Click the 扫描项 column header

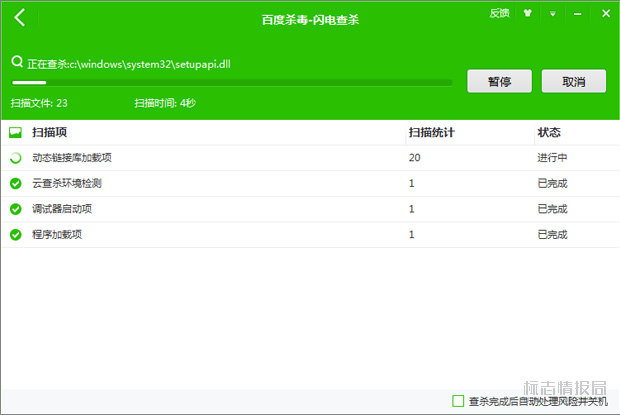tap(49, 132)
